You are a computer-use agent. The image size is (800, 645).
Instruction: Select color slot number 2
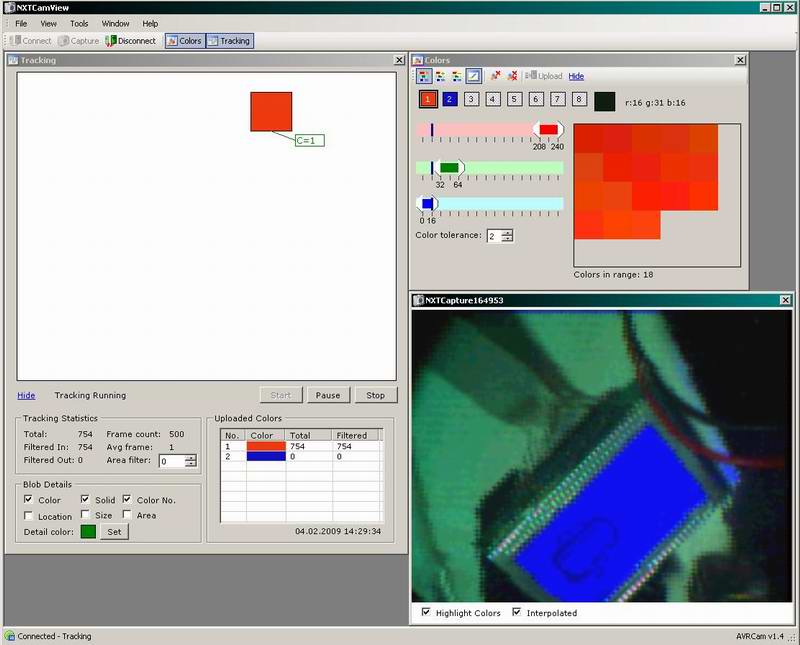[x=450, y=99]
